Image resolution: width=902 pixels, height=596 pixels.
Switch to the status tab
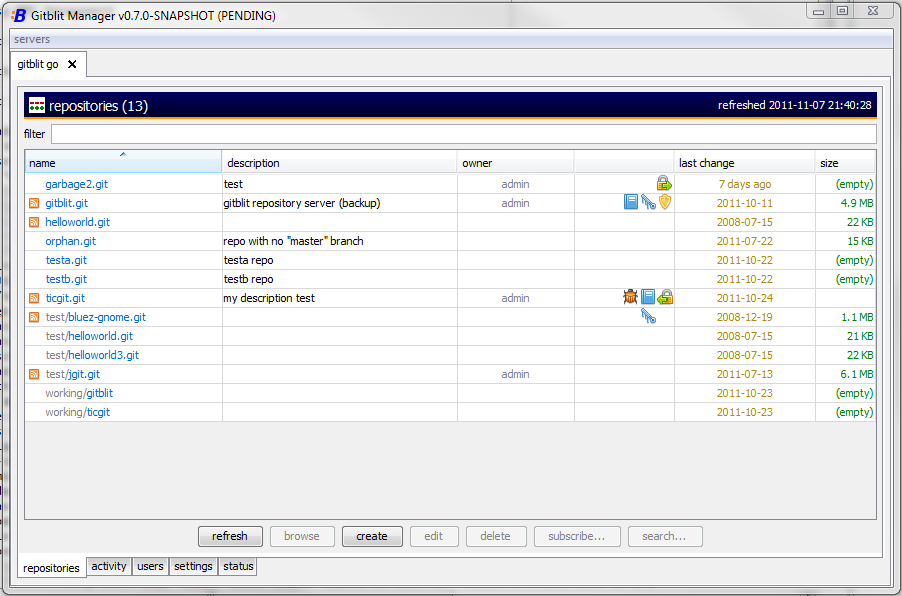[238, 566]
